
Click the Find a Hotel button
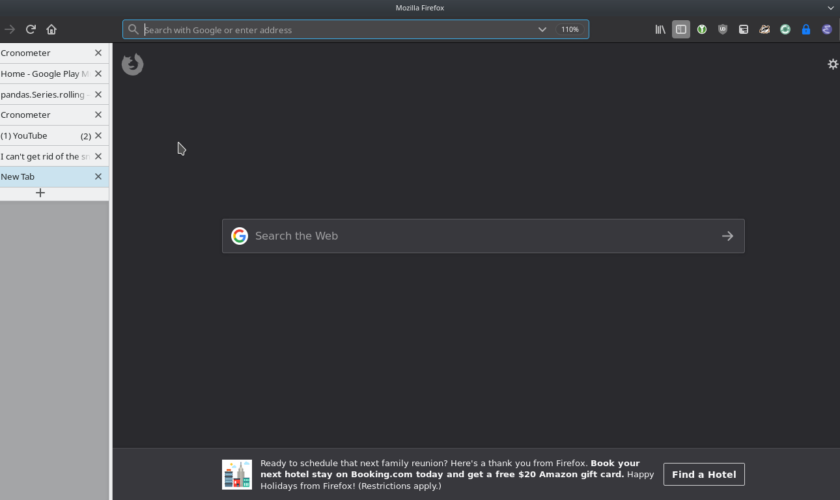click(704, 474)
